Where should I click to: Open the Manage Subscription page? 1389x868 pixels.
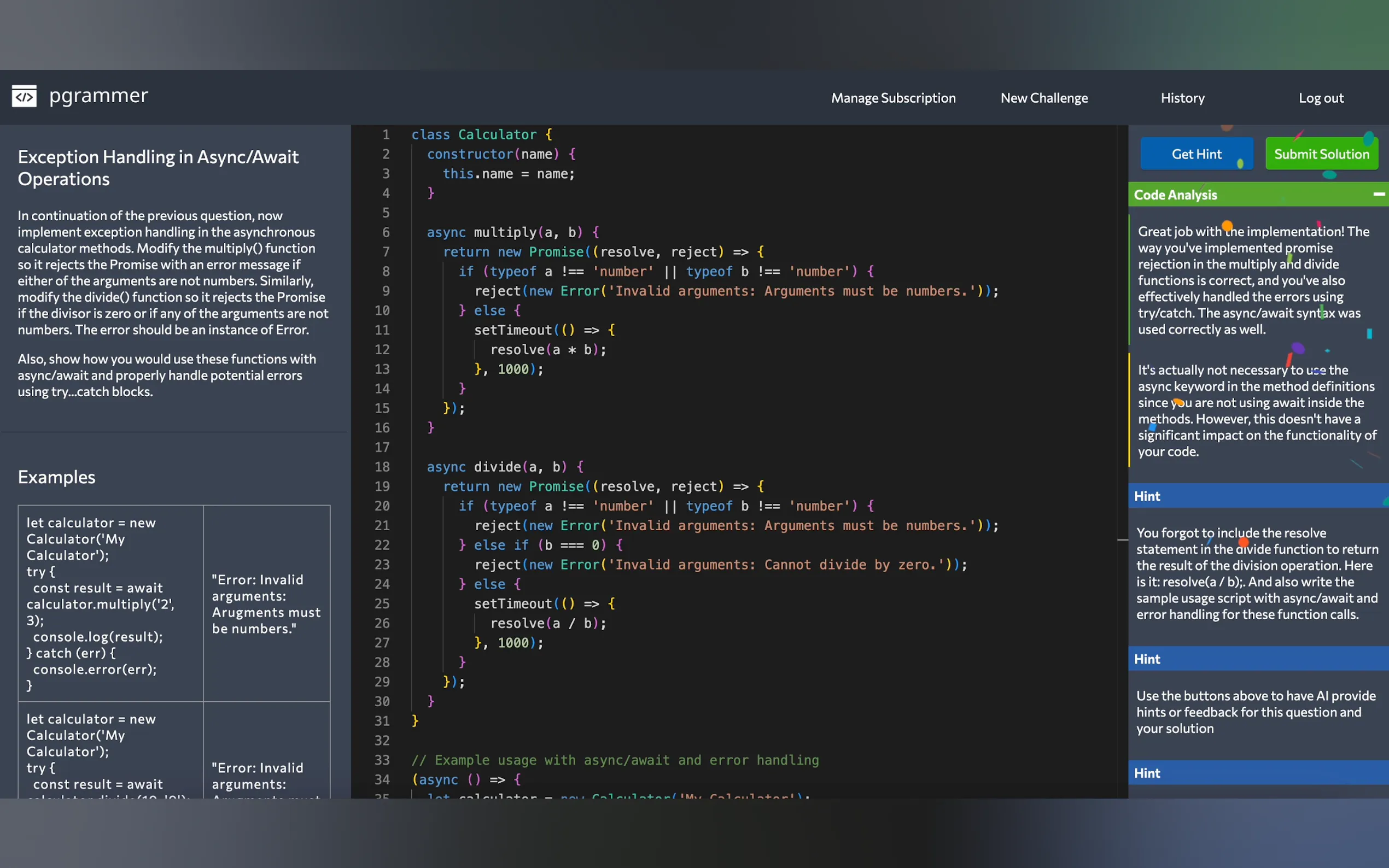click(x=893, y=98)
